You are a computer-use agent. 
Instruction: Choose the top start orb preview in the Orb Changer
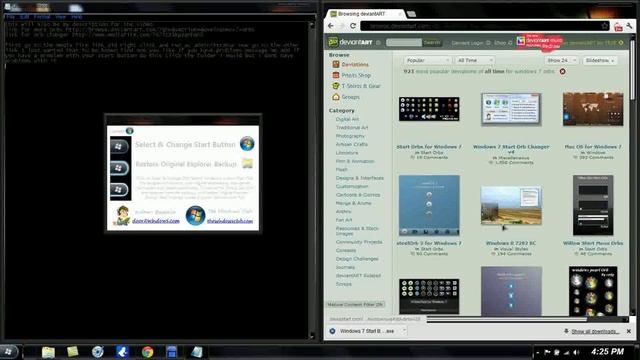tap(119, 147)
